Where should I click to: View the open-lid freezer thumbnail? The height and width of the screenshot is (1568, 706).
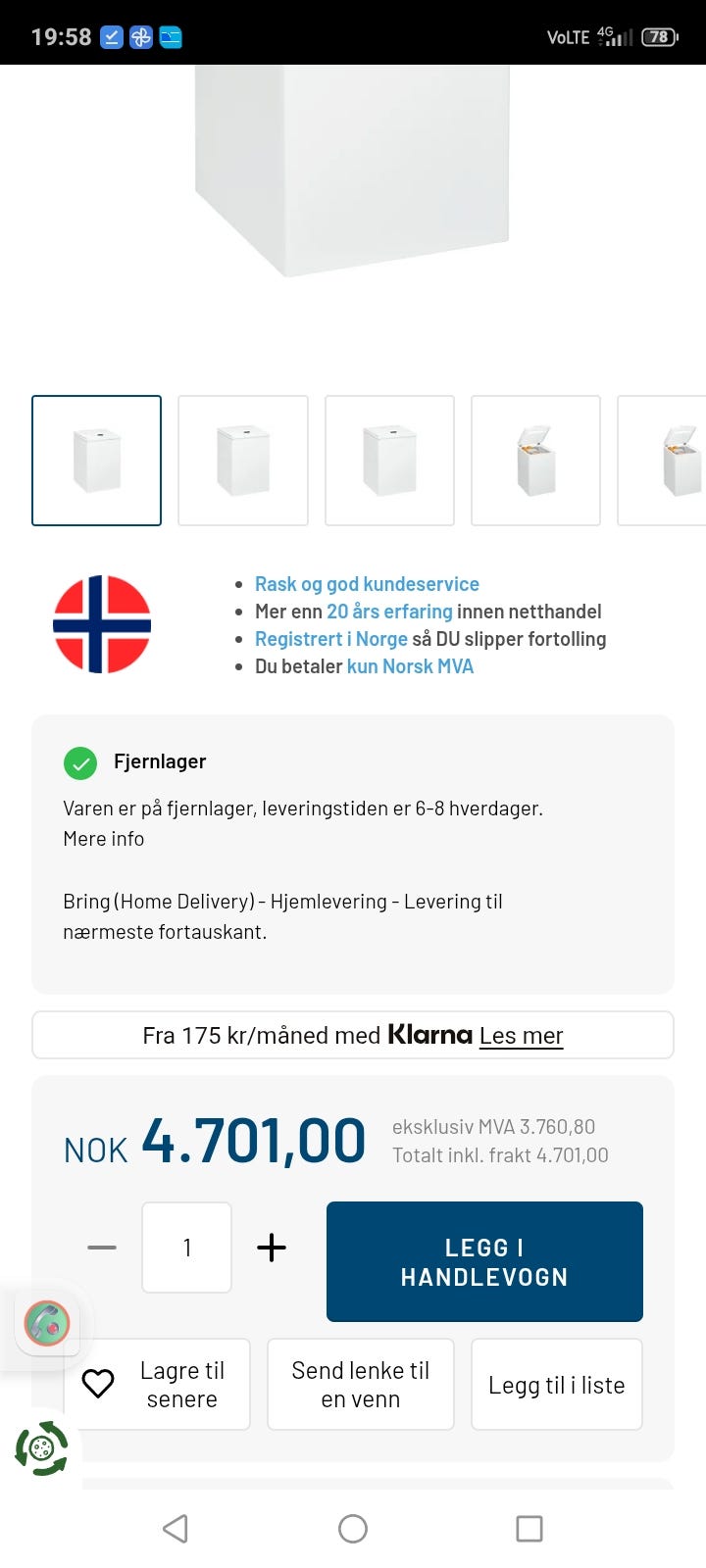tap(535, 460)
